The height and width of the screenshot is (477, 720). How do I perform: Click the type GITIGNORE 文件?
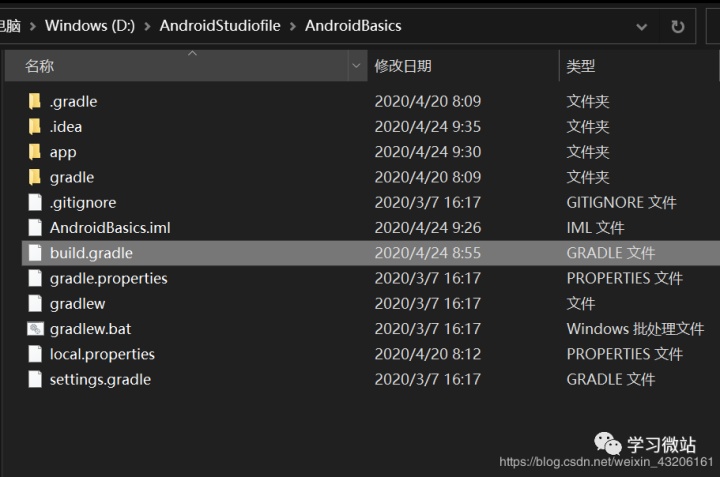point(621,202)
